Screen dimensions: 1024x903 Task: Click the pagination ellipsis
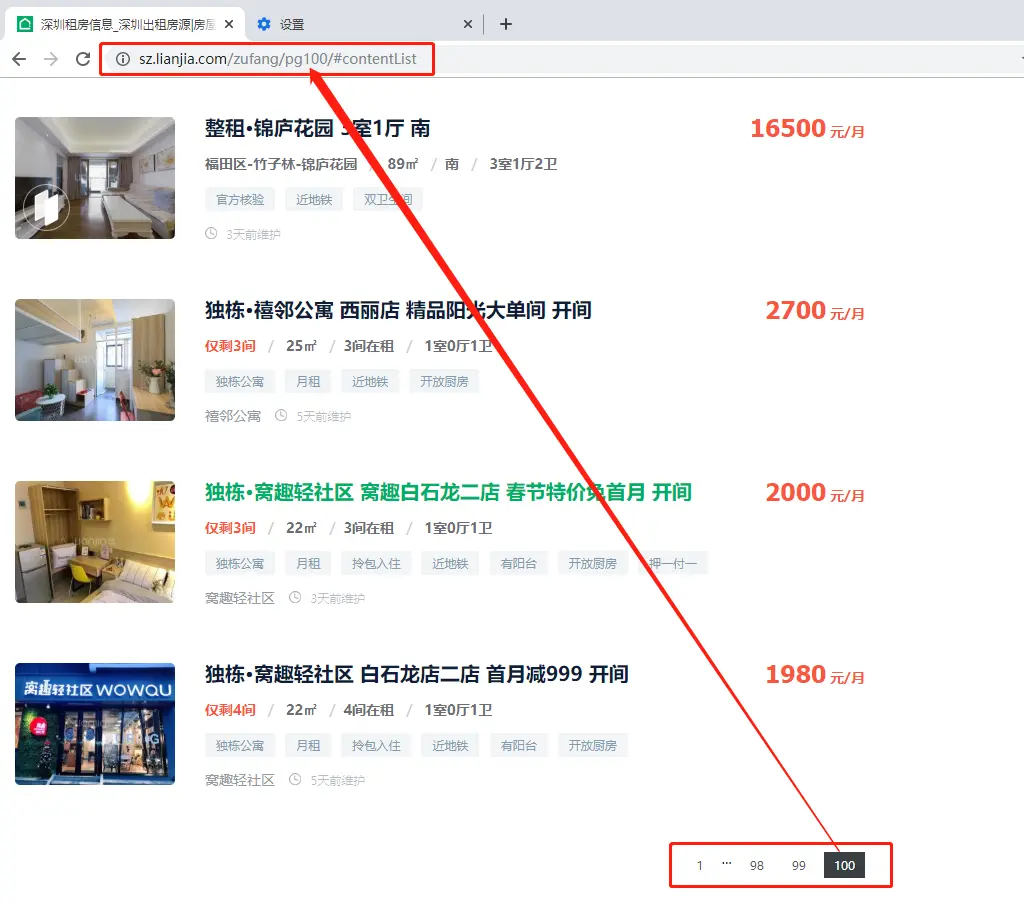pyautogui.click(x=726, y=864)
